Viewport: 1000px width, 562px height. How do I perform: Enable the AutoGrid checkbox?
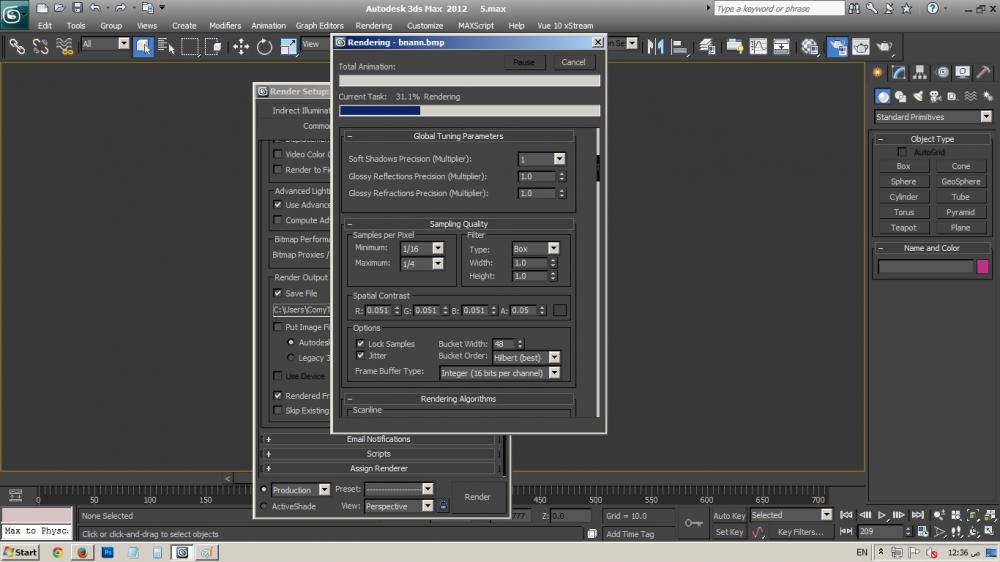coord(903,153)
